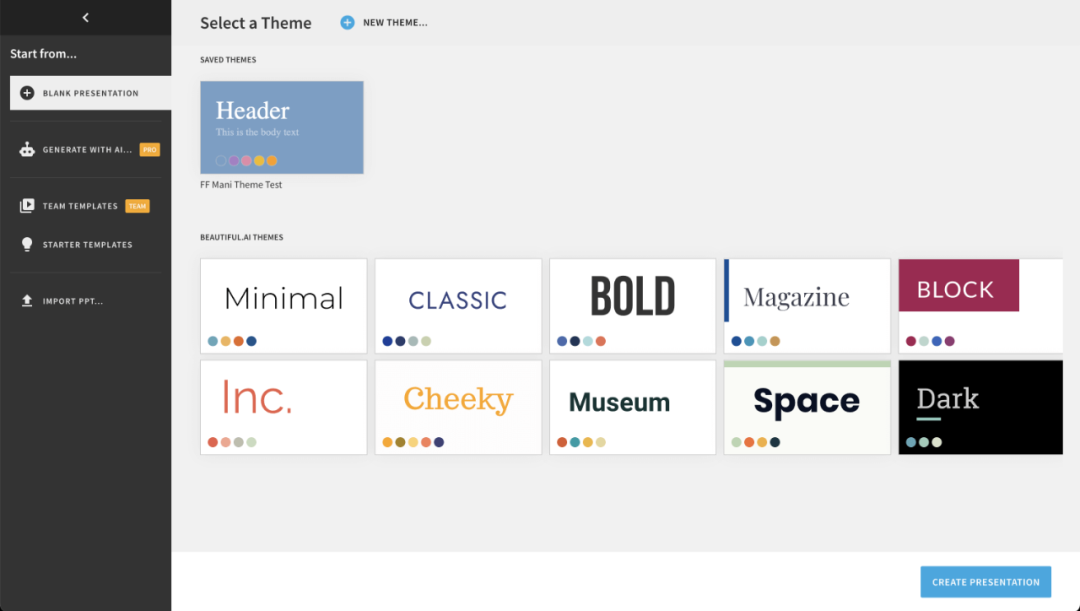Screen dimensions: 1080x611
Task: Click the Team Templates slides icon
Action: tap(27, 206)
